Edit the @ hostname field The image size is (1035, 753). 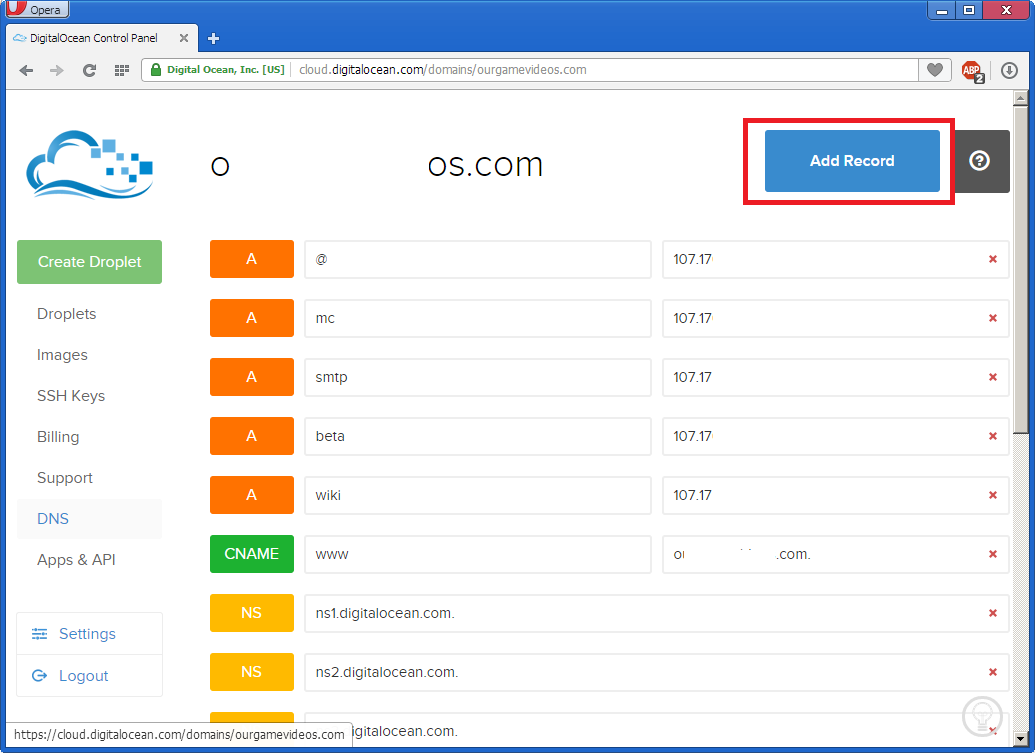click(x=478, y=259)
